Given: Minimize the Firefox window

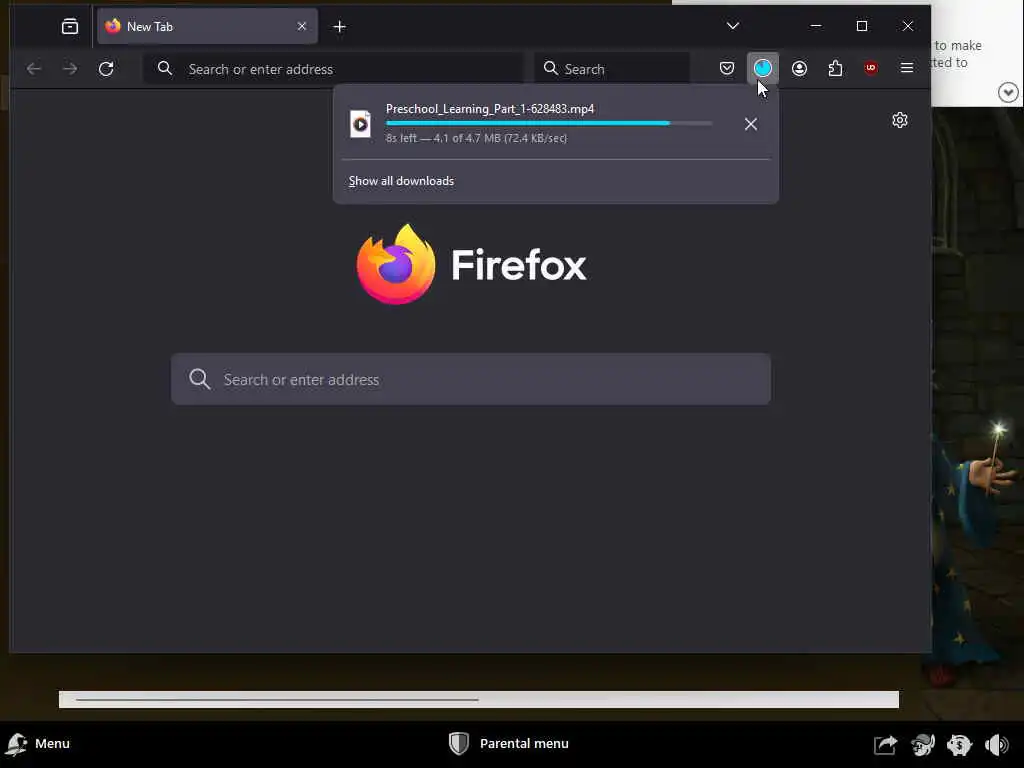Looking at the screenshot, I should pyautogui.click(x=816, y=25).
